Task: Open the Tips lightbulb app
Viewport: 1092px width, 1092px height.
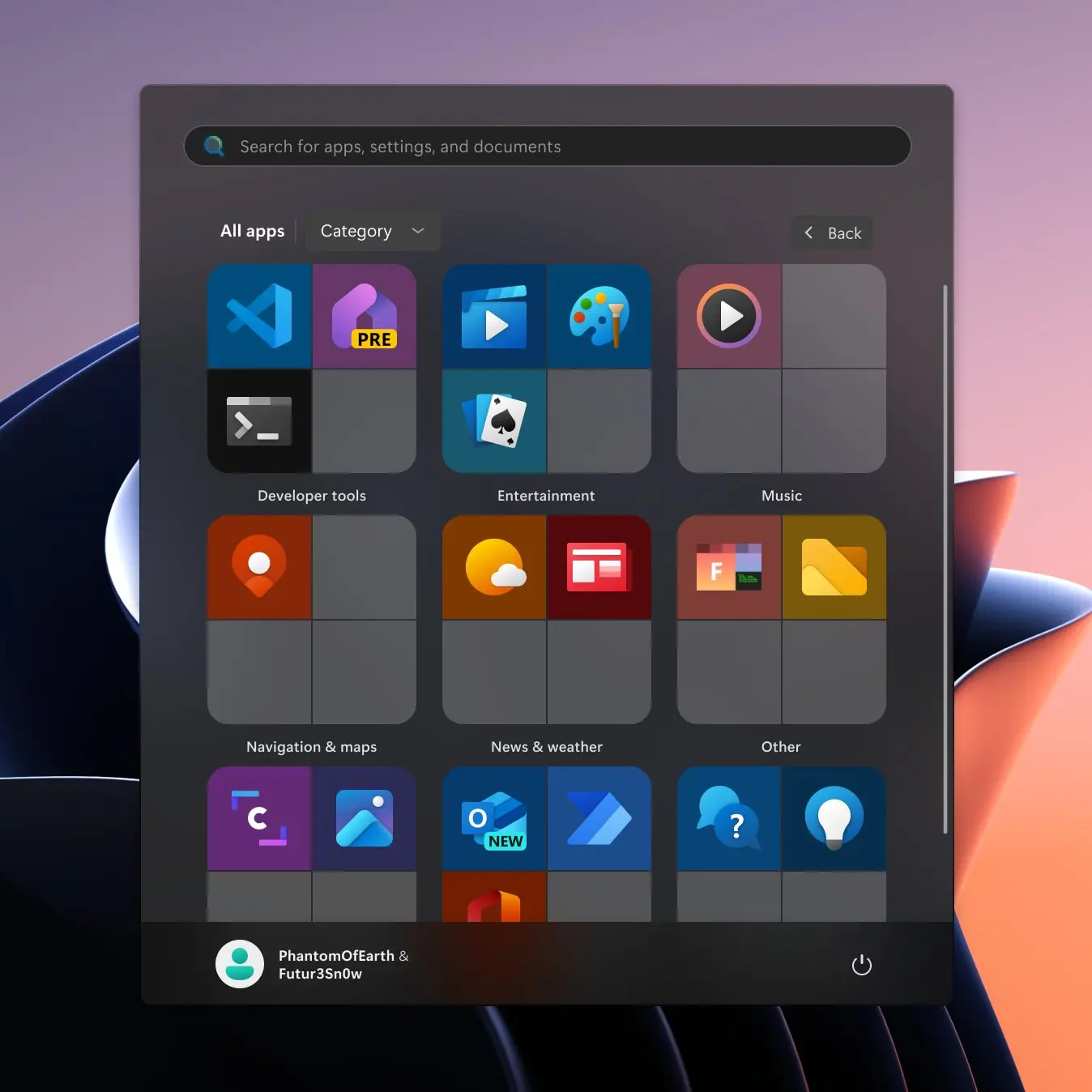Action: 834,818
